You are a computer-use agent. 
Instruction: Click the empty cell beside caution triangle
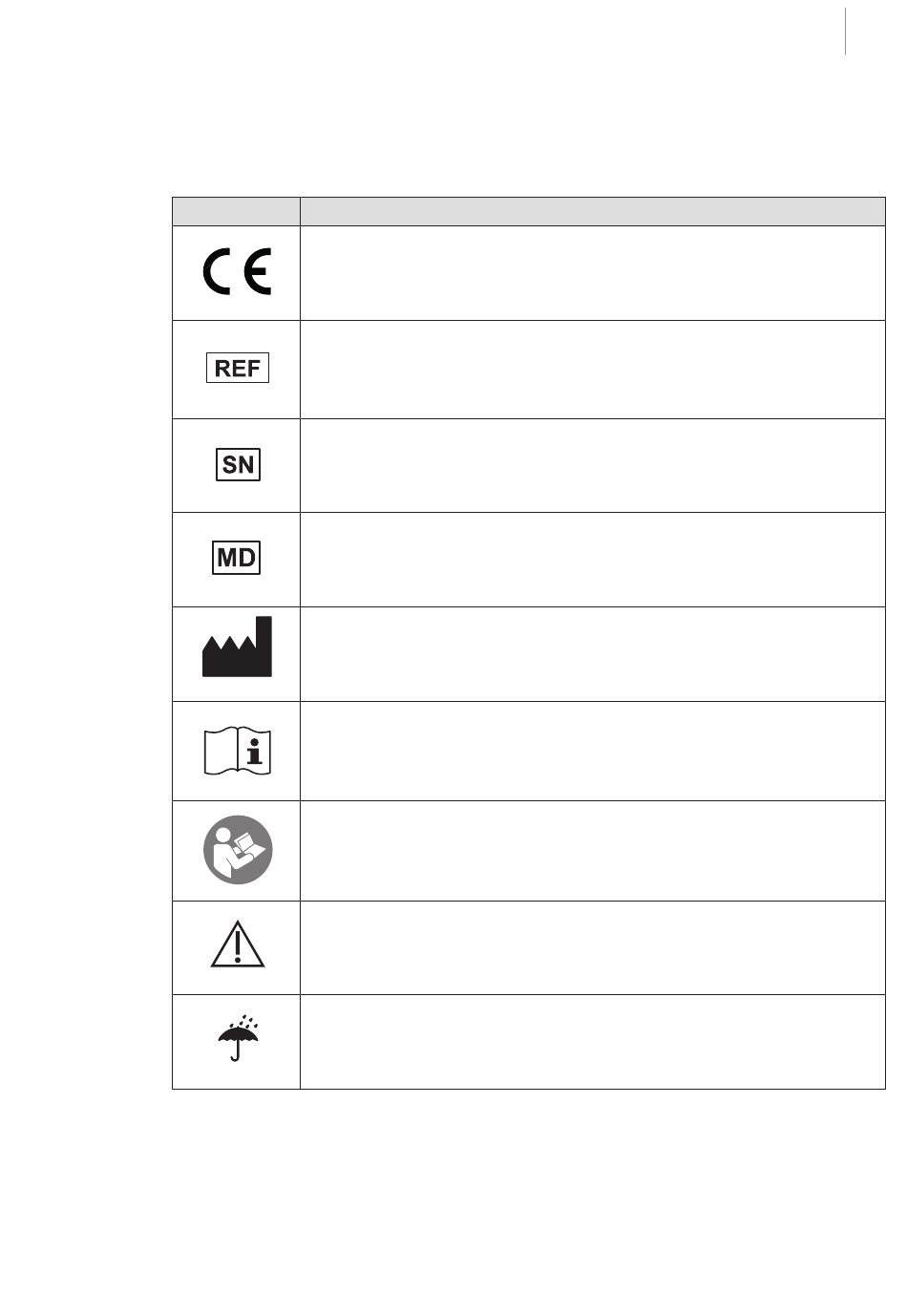[593, 948]
